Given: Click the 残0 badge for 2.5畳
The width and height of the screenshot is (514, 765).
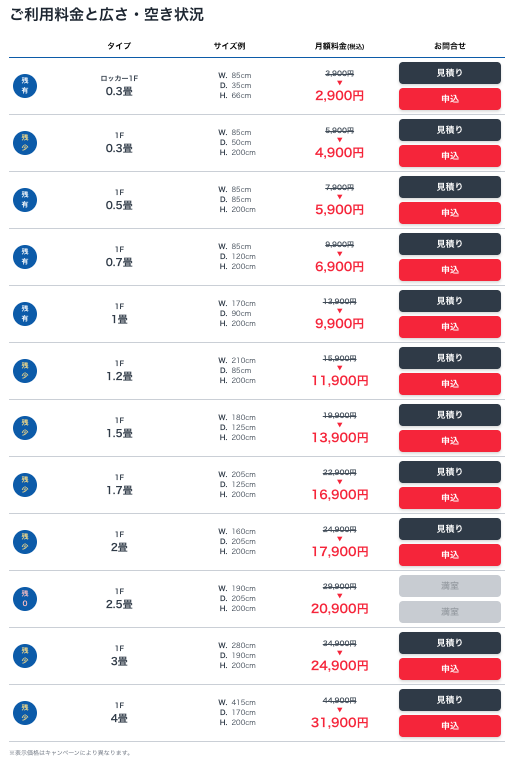Looking at the screenshot, I should point(25,599).
